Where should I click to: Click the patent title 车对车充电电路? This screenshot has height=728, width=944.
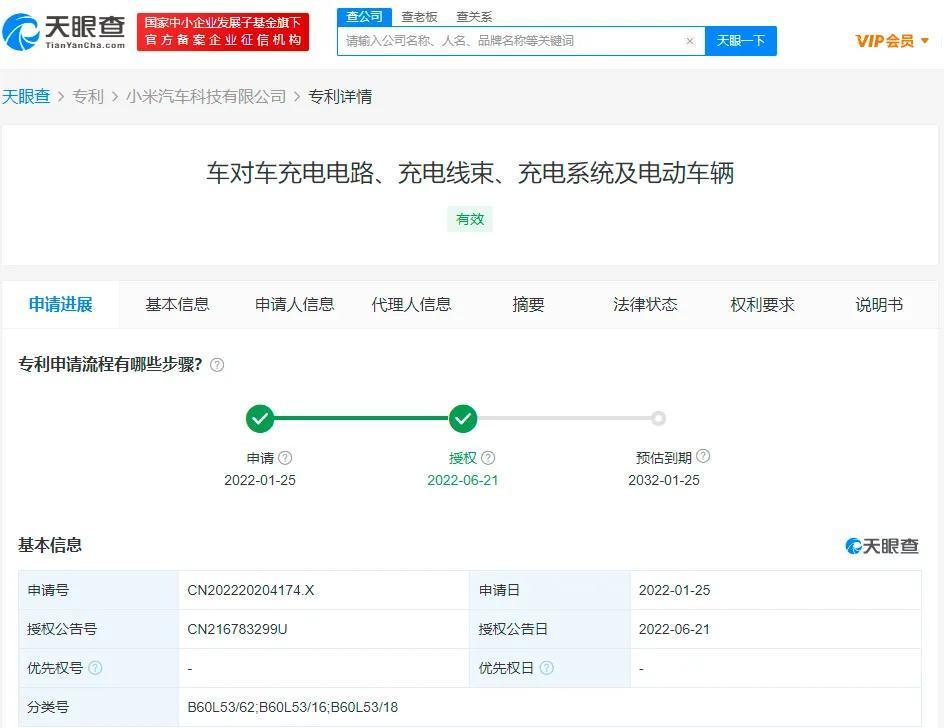pos(470,173)
